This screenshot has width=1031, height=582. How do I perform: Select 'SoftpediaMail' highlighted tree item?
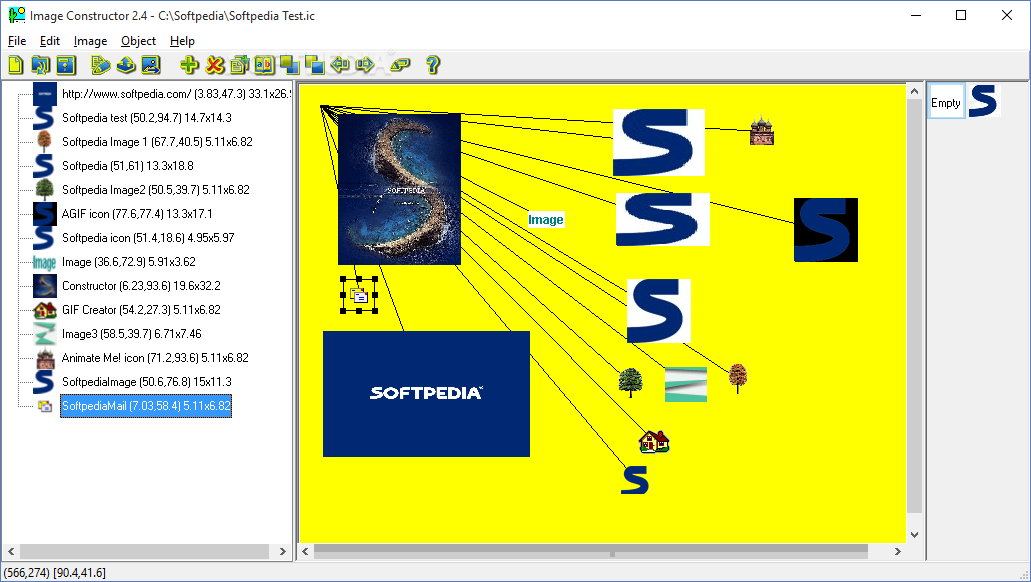[146, 406]
